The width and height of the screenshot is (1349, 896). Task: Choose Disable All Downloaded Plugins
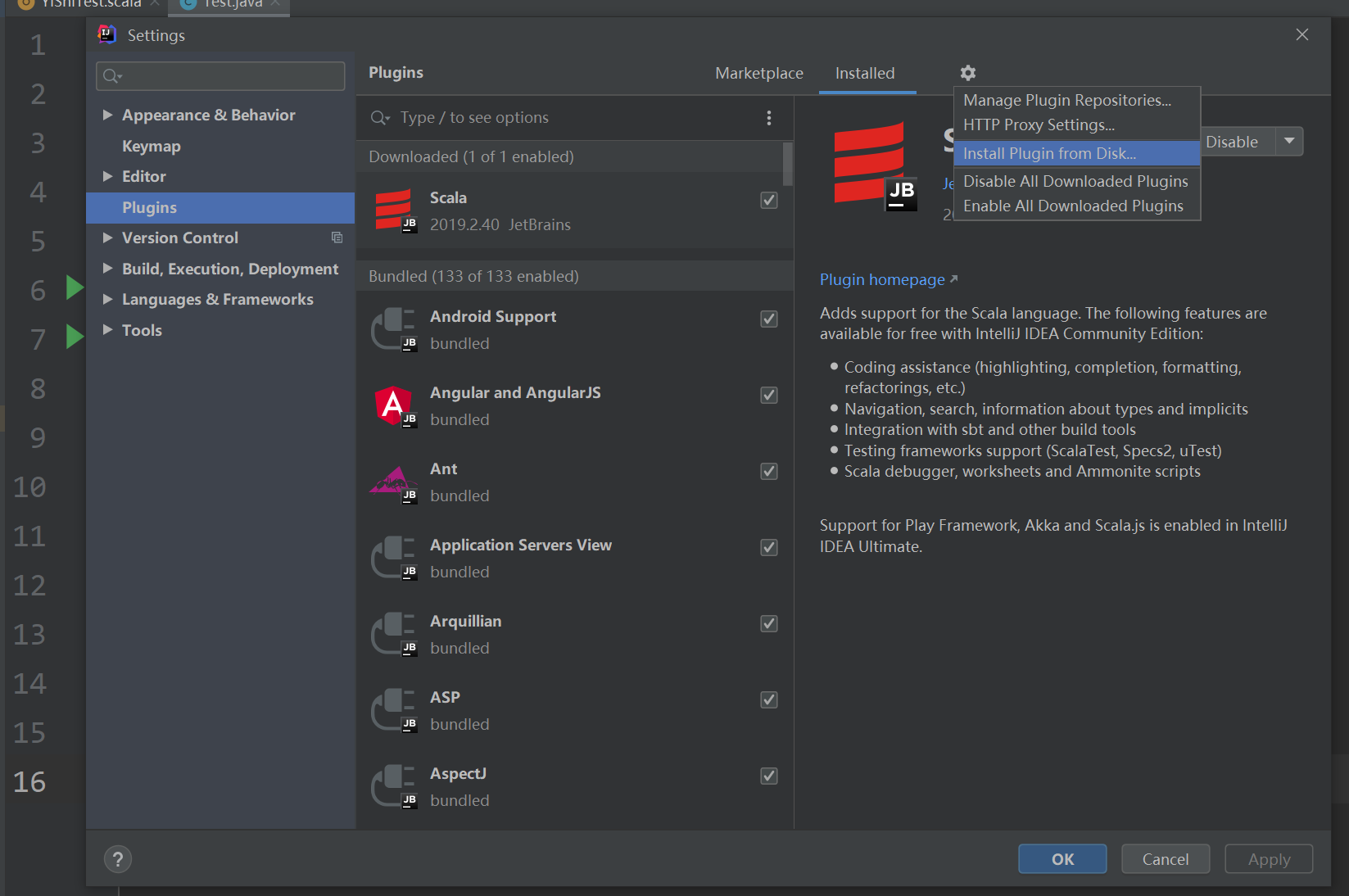[1077, 181]
